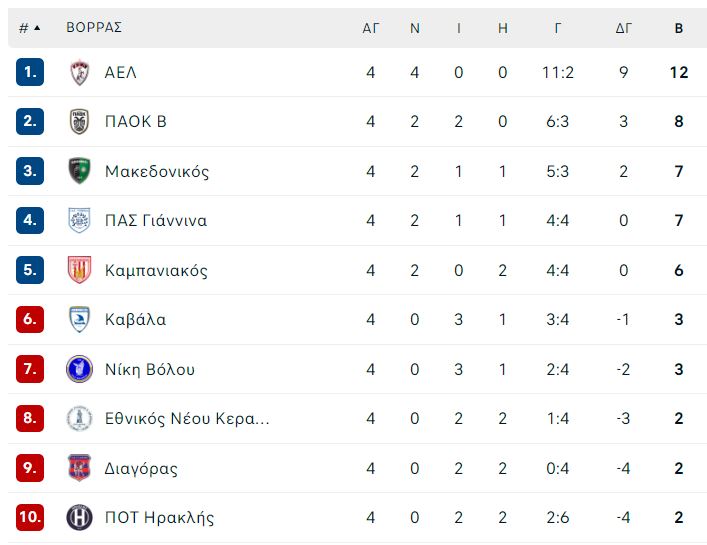This screenshot has height=545, width=707.
Task: Click the ΠΑΟΚ Β team crest
Action: [x=79, y=121]
